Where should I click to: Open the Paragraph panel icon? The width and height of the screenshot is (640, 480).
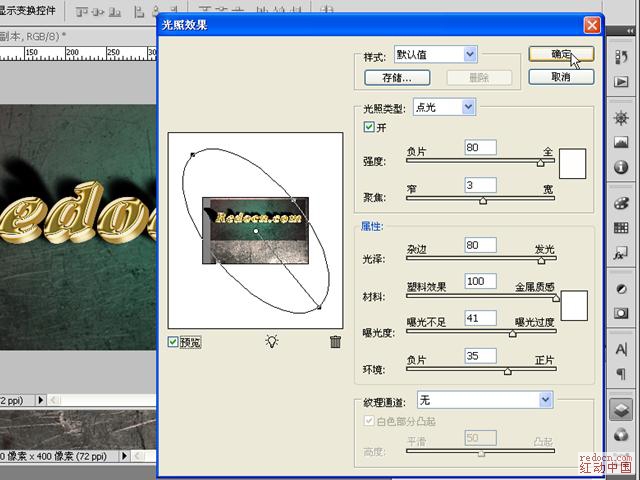pos(621,374)
